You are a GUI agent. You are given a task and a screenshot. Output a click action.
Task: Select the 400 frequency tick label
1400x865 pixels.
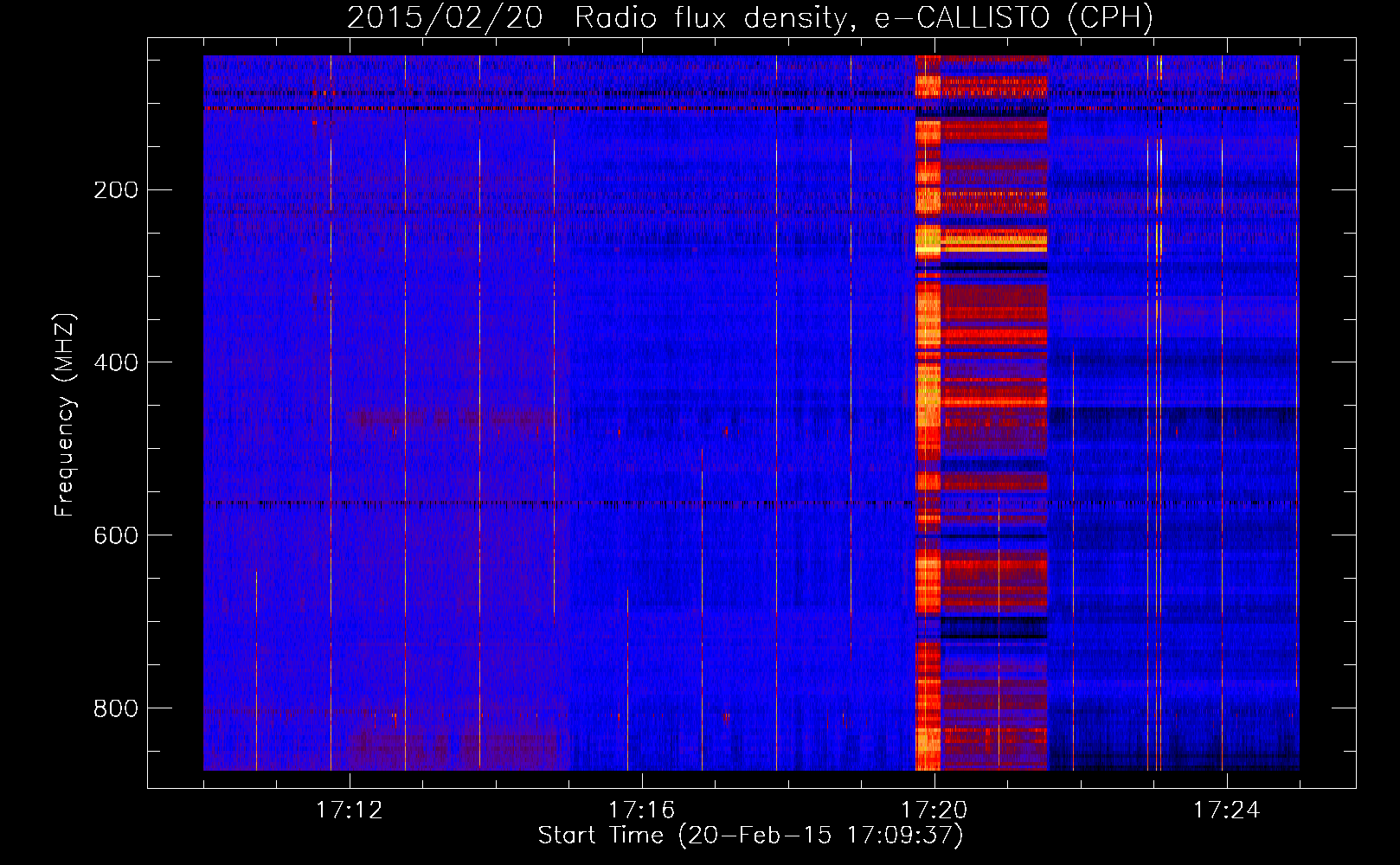(x=116, y=362)
